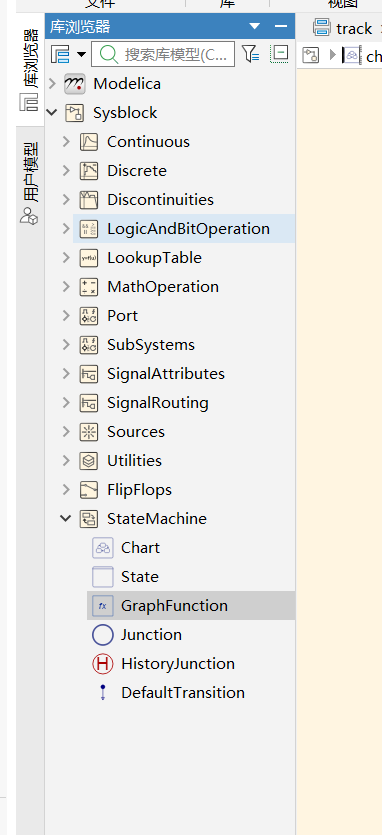
Task: Expand the Port package
Action: (66, 316)
